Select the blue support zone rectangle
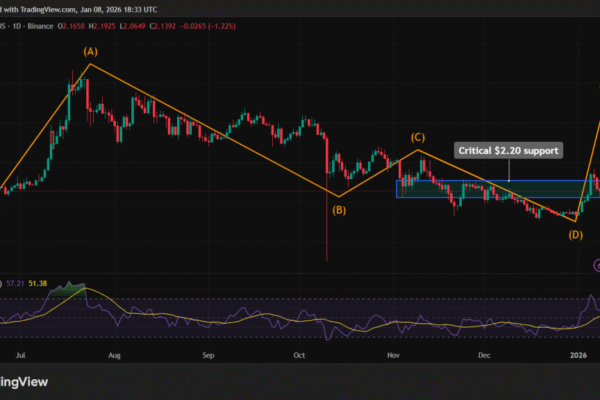The width and height of the screenshot is (600, 400). (x=490, y=189)
